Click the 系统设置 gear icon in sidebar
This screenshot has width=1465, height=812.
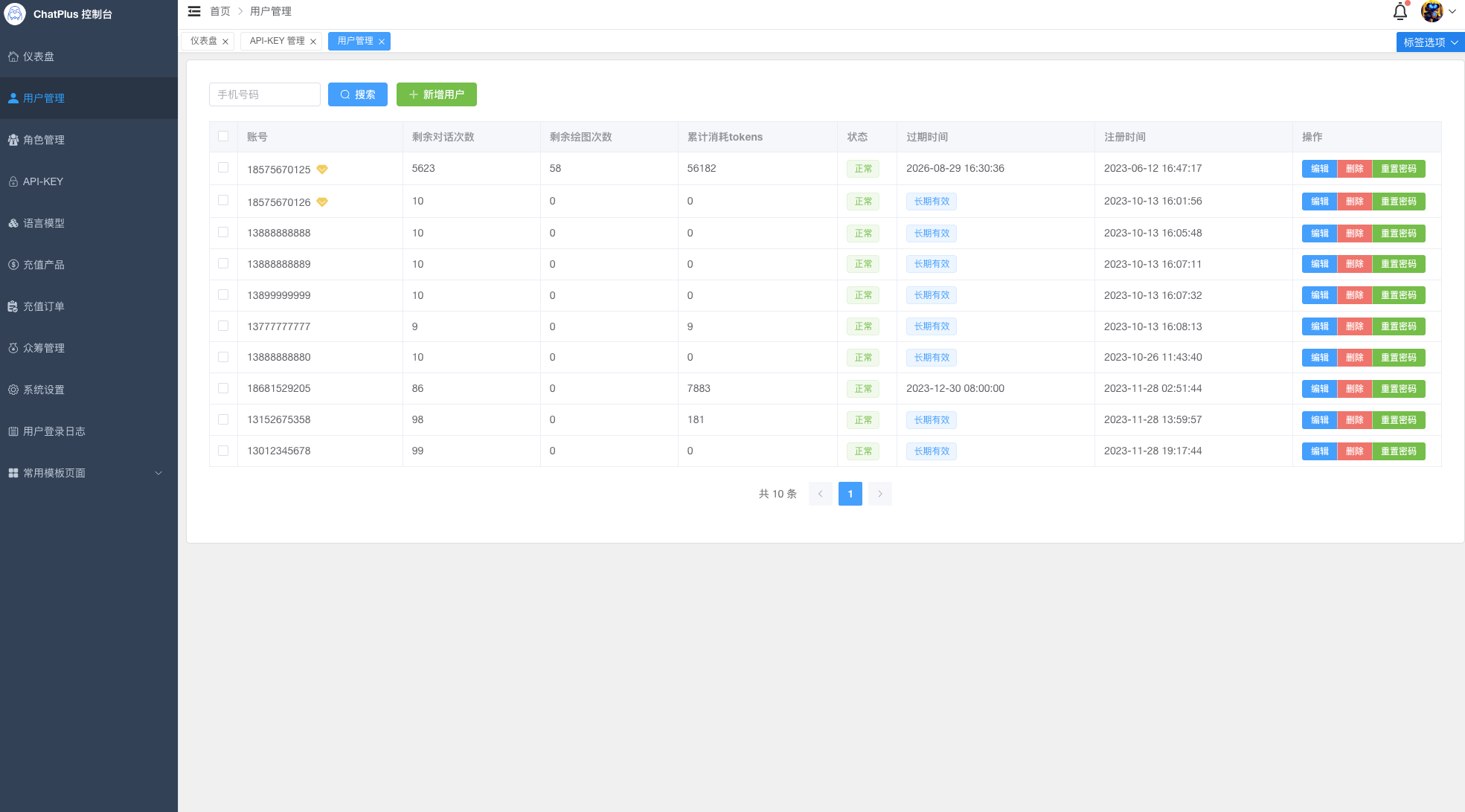(x=13, y=390)
